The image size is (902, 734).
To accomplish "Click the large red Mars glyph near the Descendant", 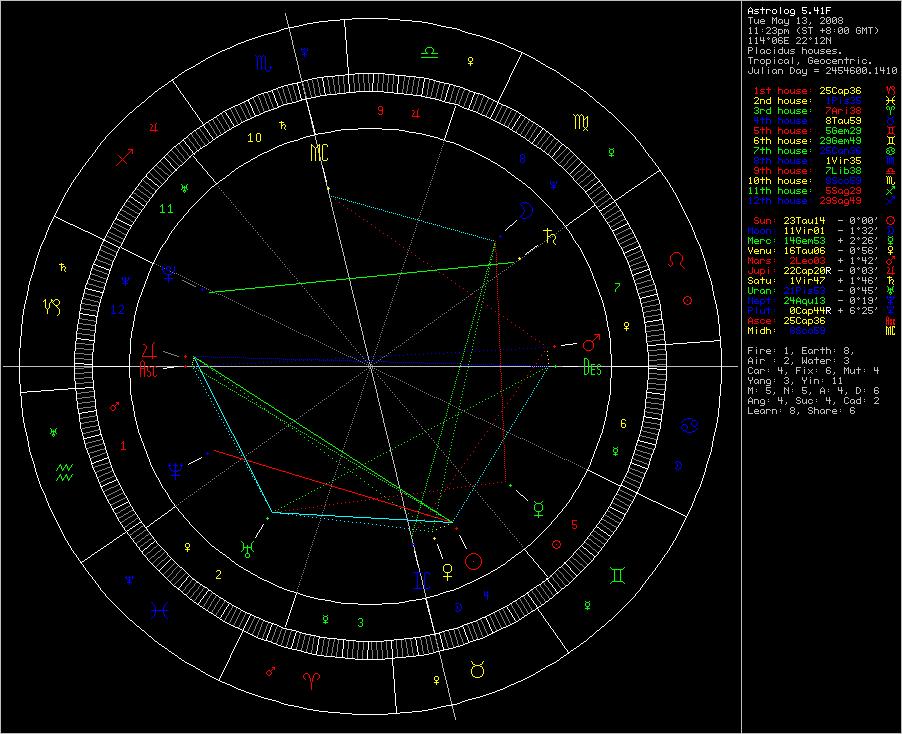I will [x=591, y=343].
